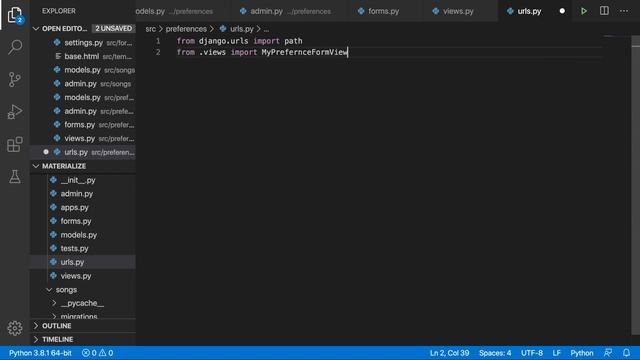Collapse the MATERIALIZE folder section

pyautogui.click(x=36, y=166)
